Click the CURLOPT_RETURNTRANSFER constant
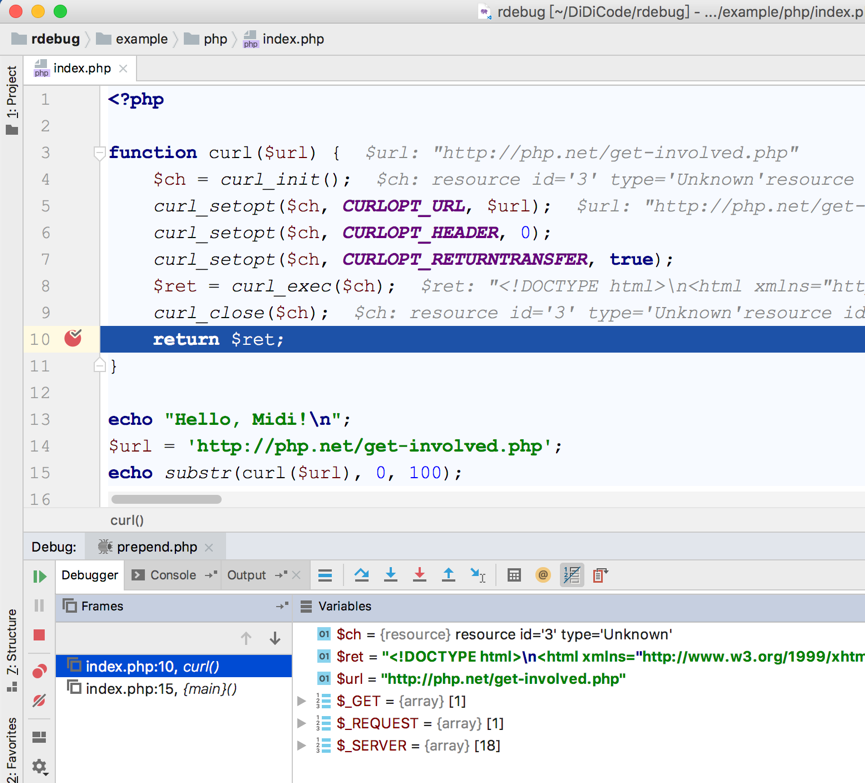 [466, 259]
